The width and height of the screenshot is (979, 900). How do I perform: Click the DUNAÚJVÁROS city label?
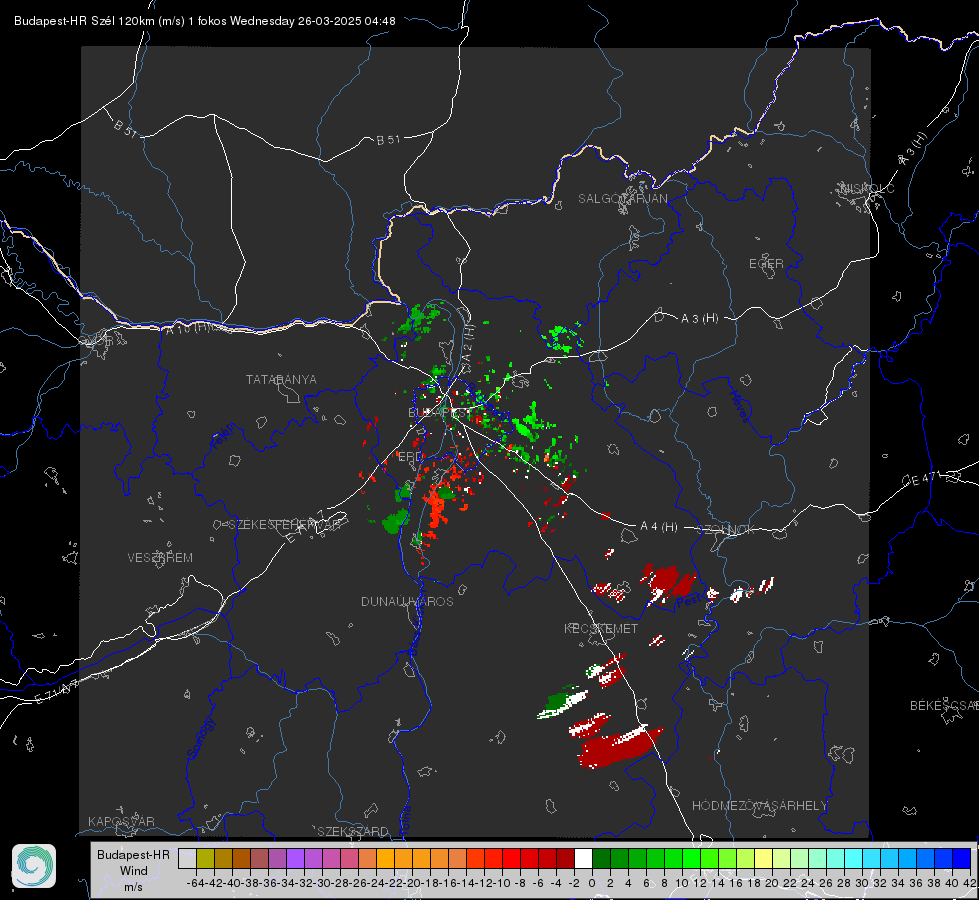point(407,601)
